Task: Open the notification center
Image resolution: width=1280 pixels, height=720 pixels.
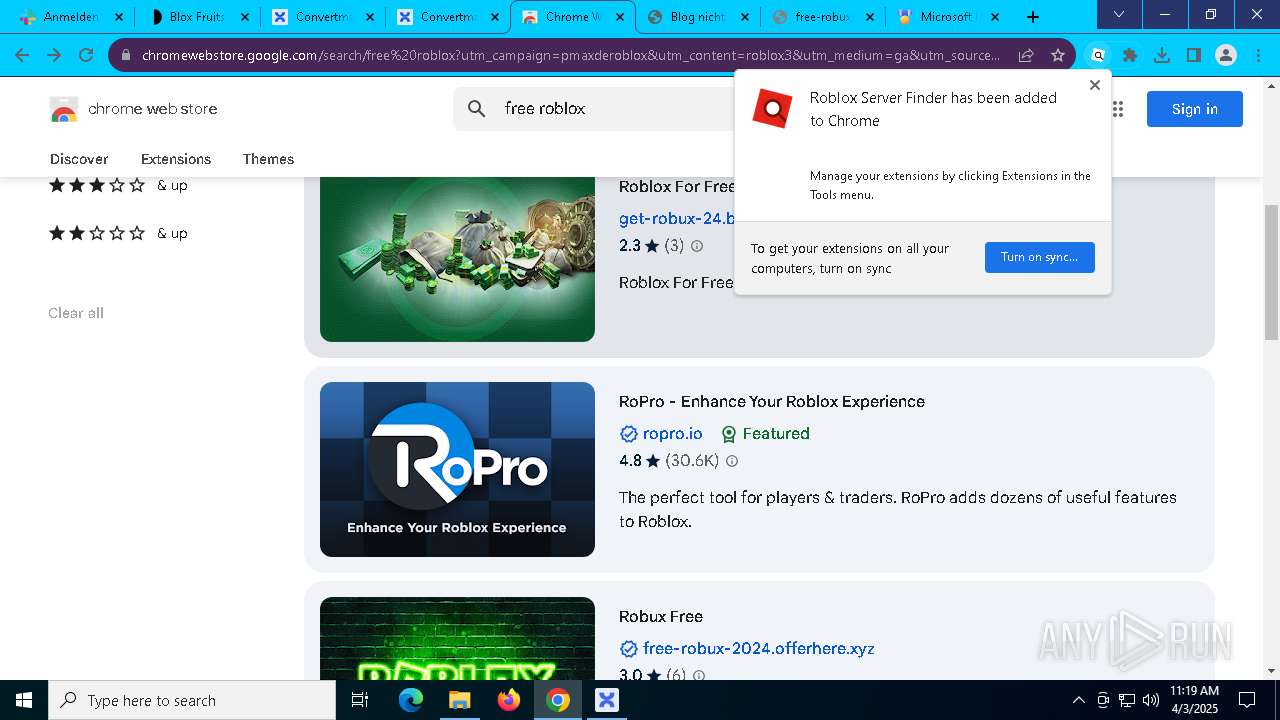Action: coord(1247,700)
